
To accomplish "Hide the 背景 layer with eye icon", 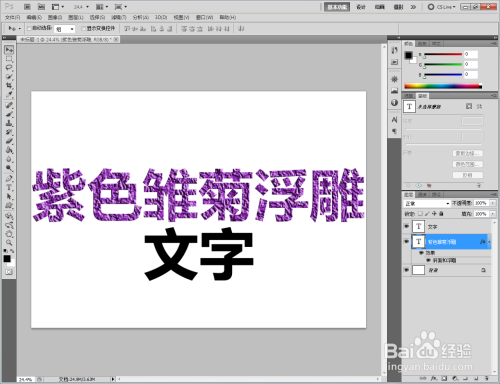I will [x=406, y=270].
